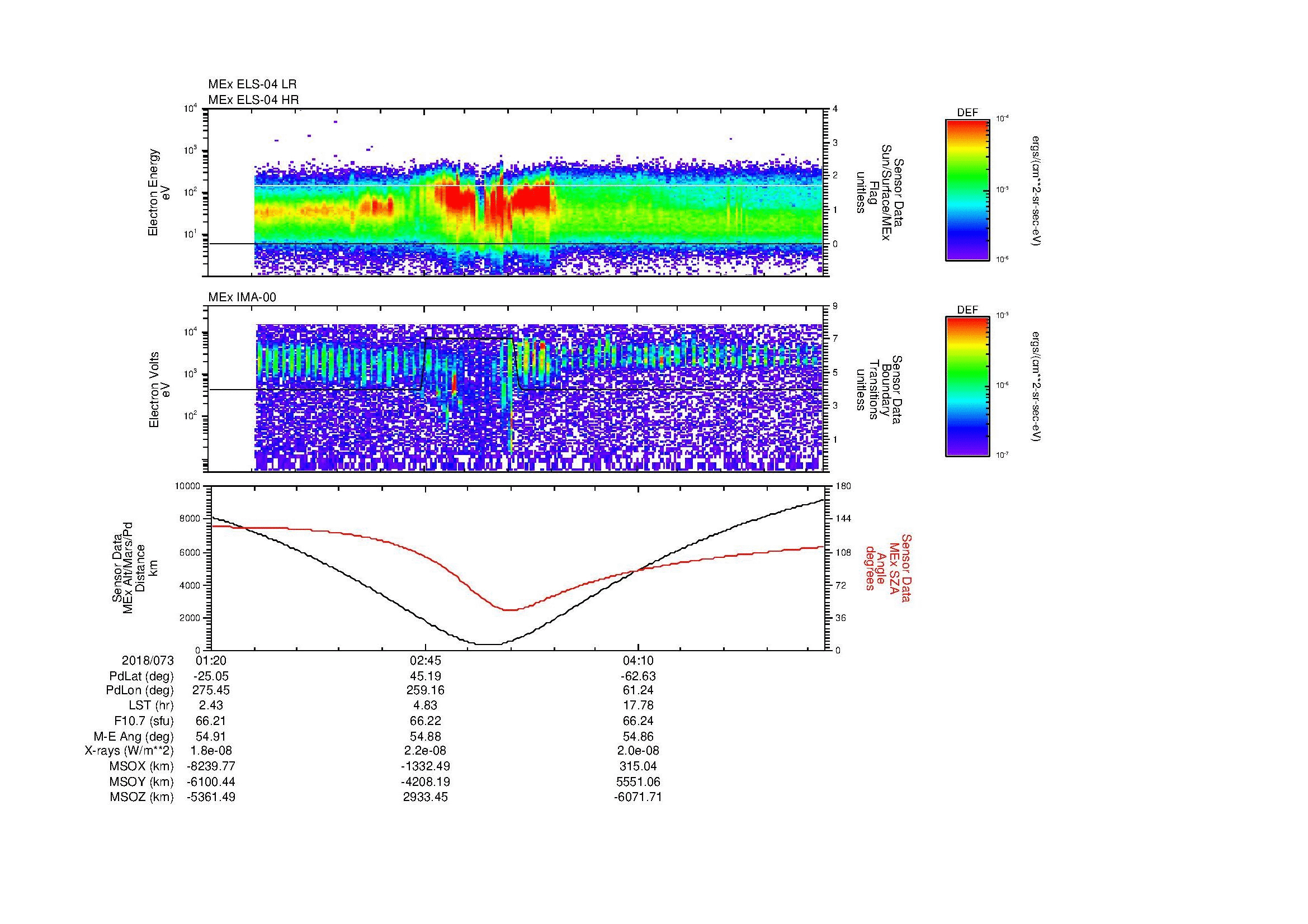Click the 'X-rays (W/m**2)' row label

coord(129,751)
